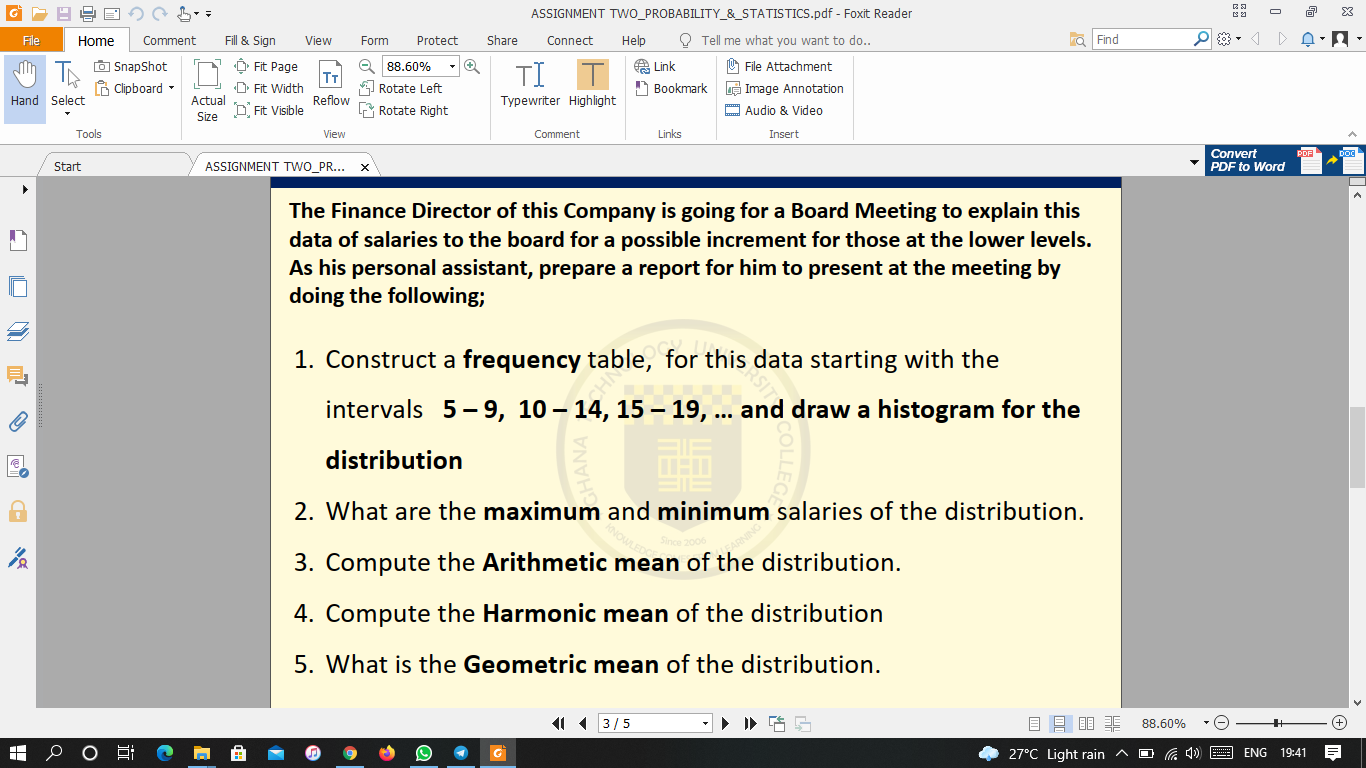Open the Attachments panel in the sidebar

(18, 422)
